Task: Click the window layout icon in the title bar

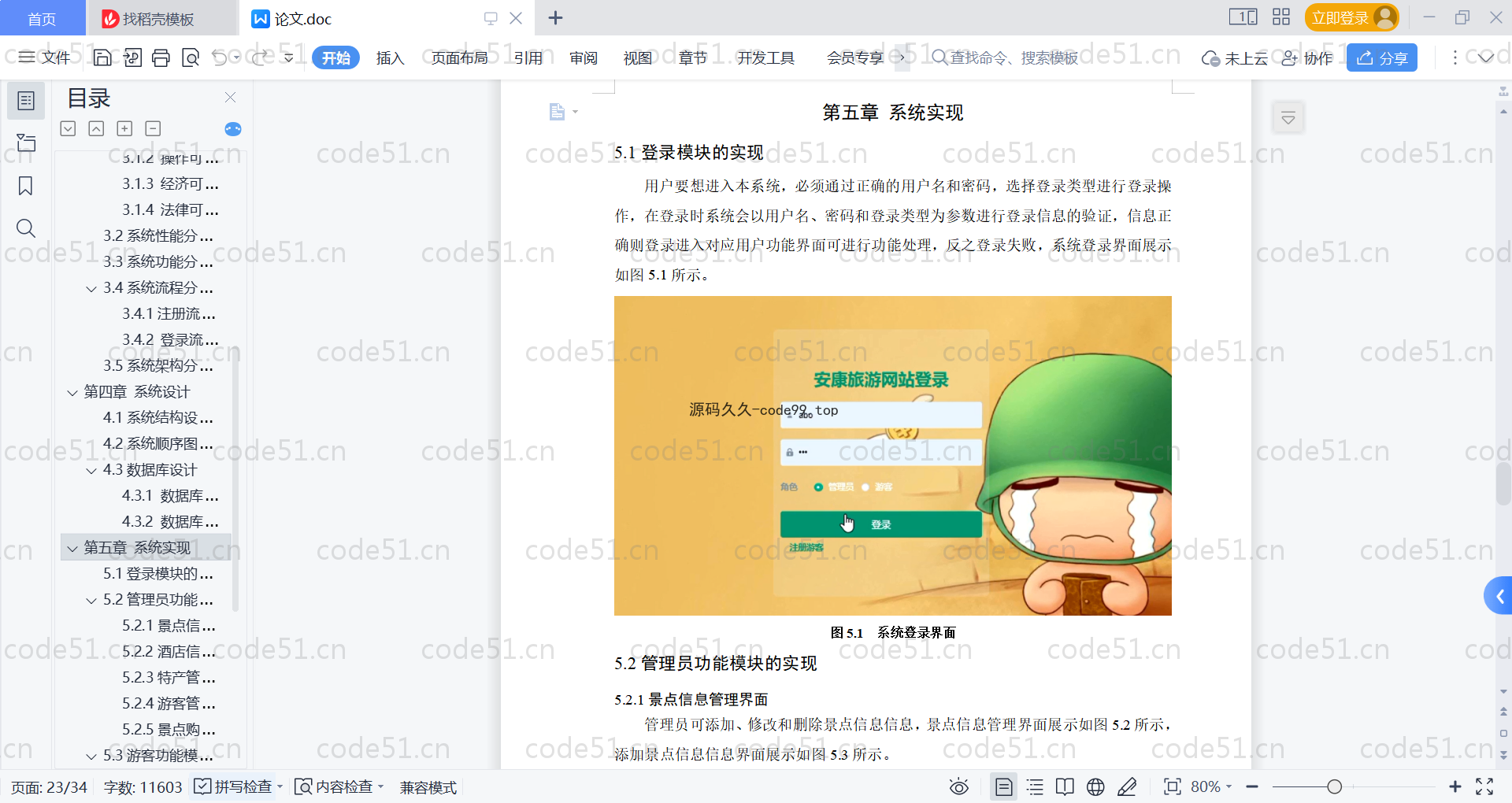Action: (1243, 17)
